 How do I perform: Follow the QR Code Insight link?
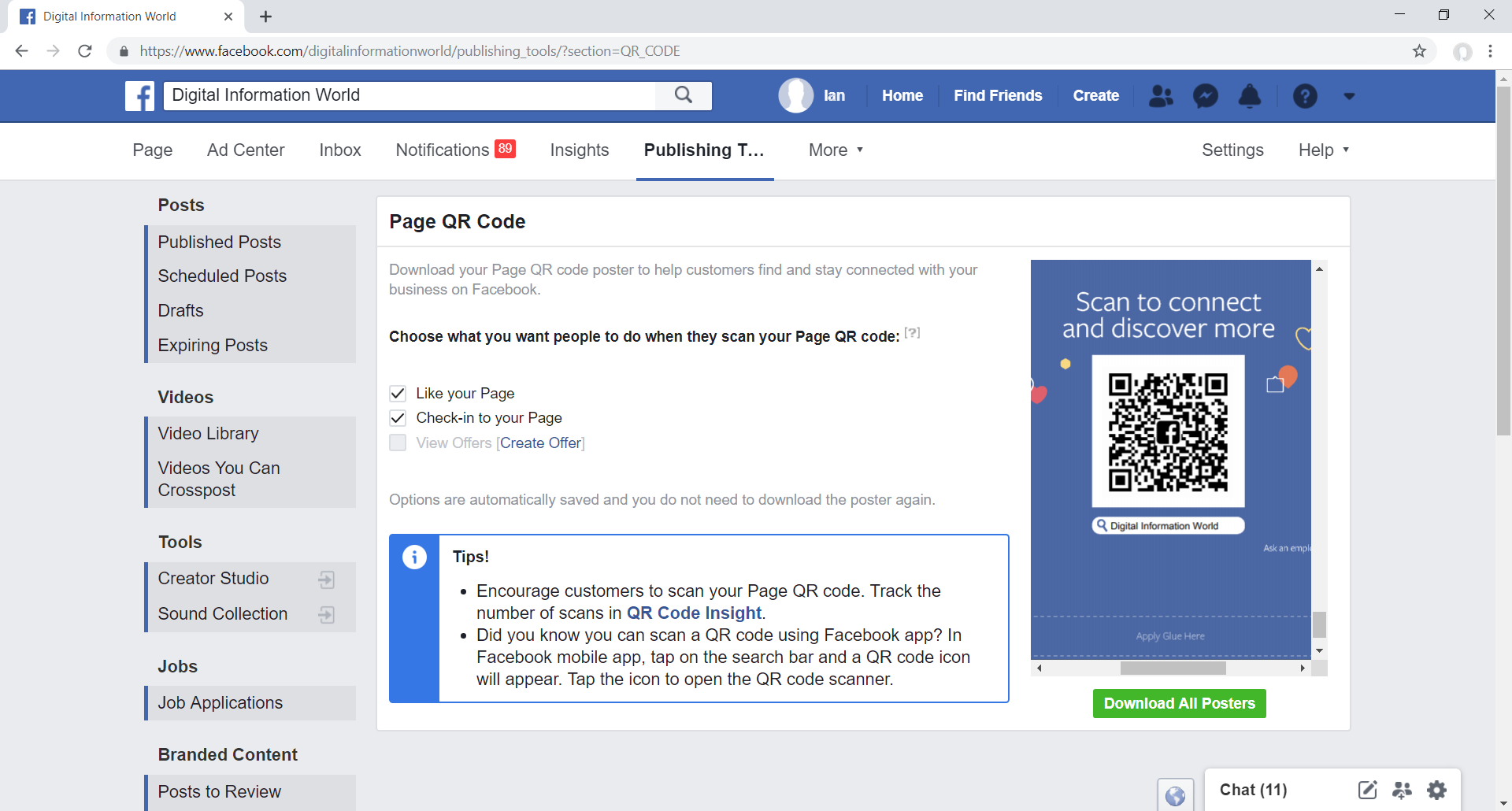[x=694, y=613]
